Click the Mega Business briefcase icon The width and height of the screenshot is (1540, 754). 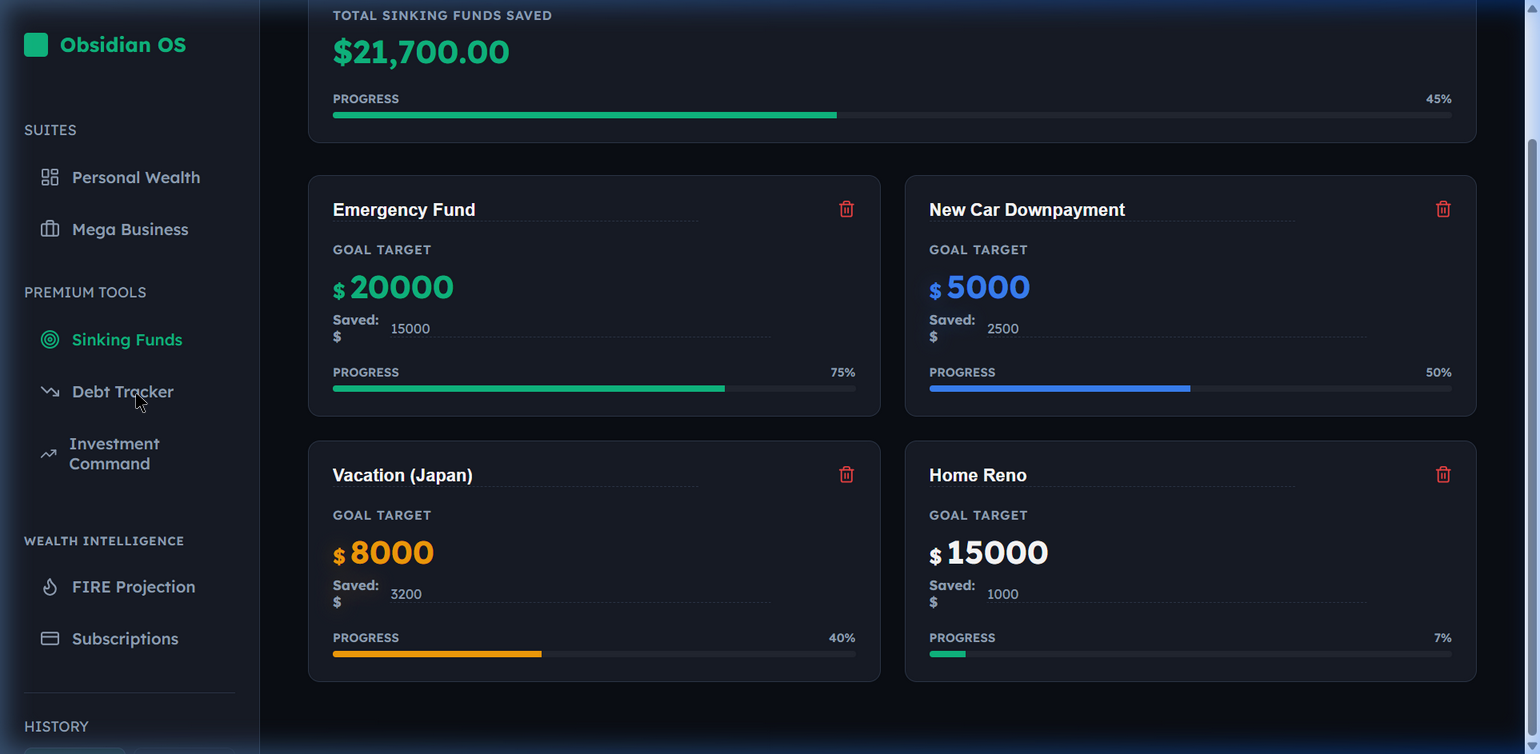pyautogui.click(x=50, y=229)
